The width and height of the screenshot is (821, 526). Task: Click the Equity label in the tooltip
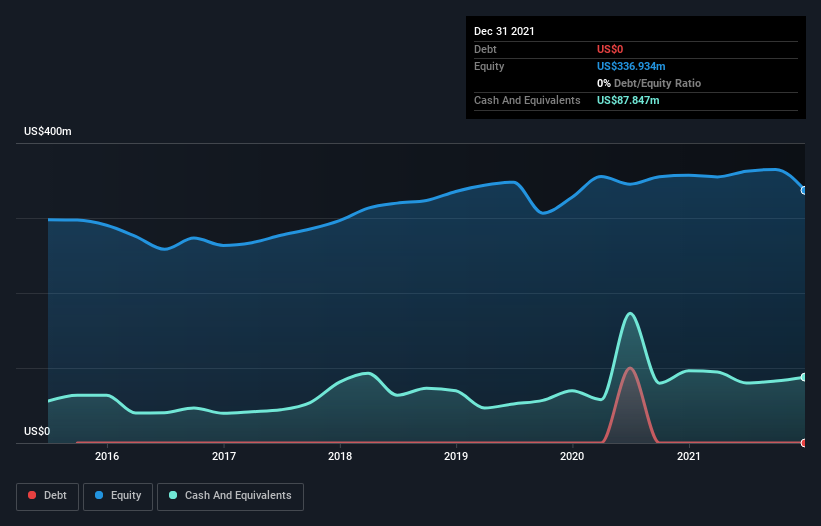click(489, 66)
